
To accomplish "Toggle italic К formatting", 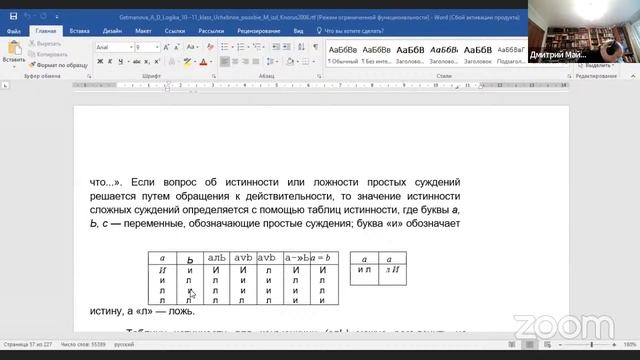I will click(x=110, y=62).
